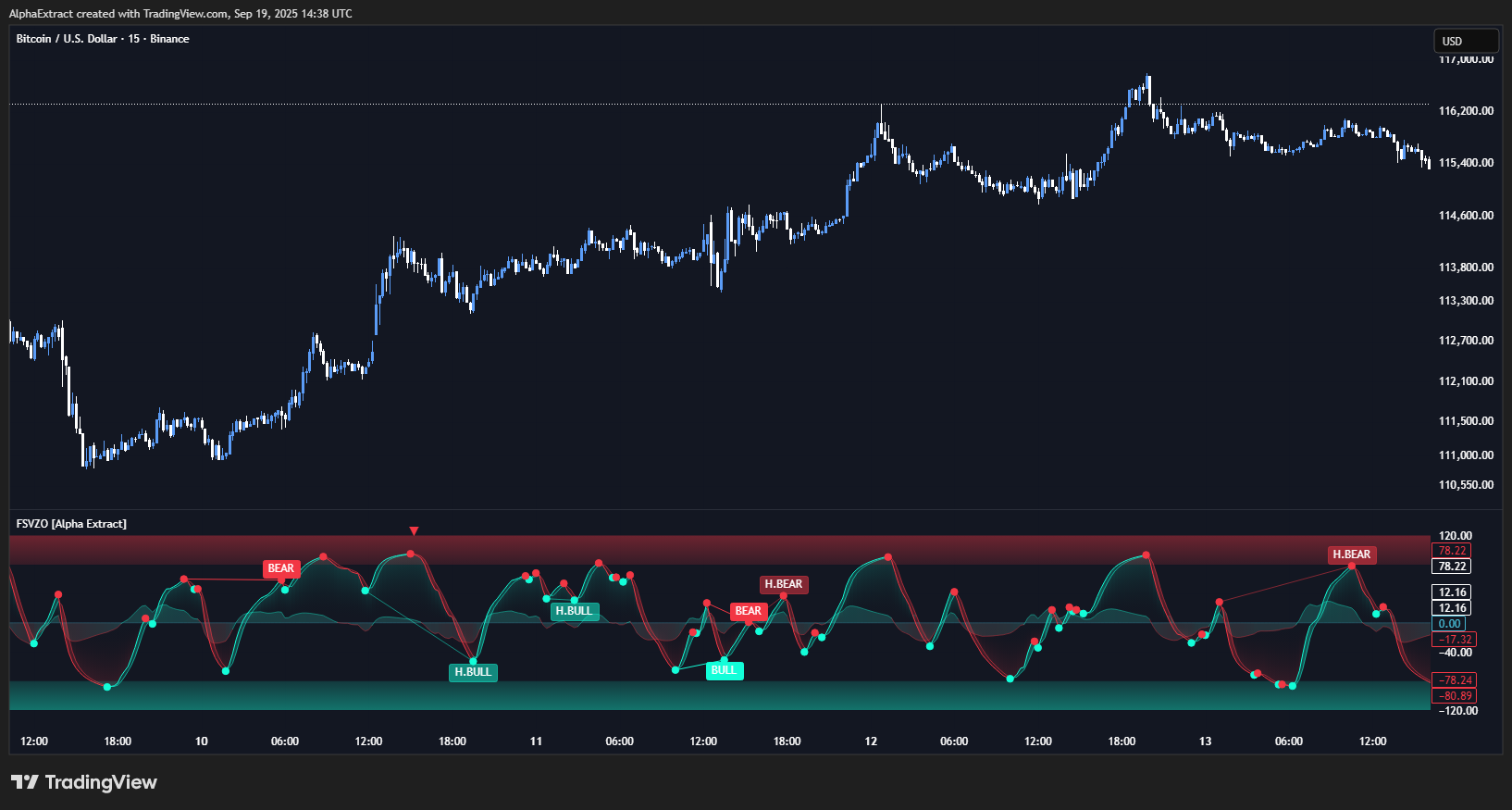This screenshot has width=1512, height=810.
Task: Click the 113,800.00 price axis label
Action: 1466,268
